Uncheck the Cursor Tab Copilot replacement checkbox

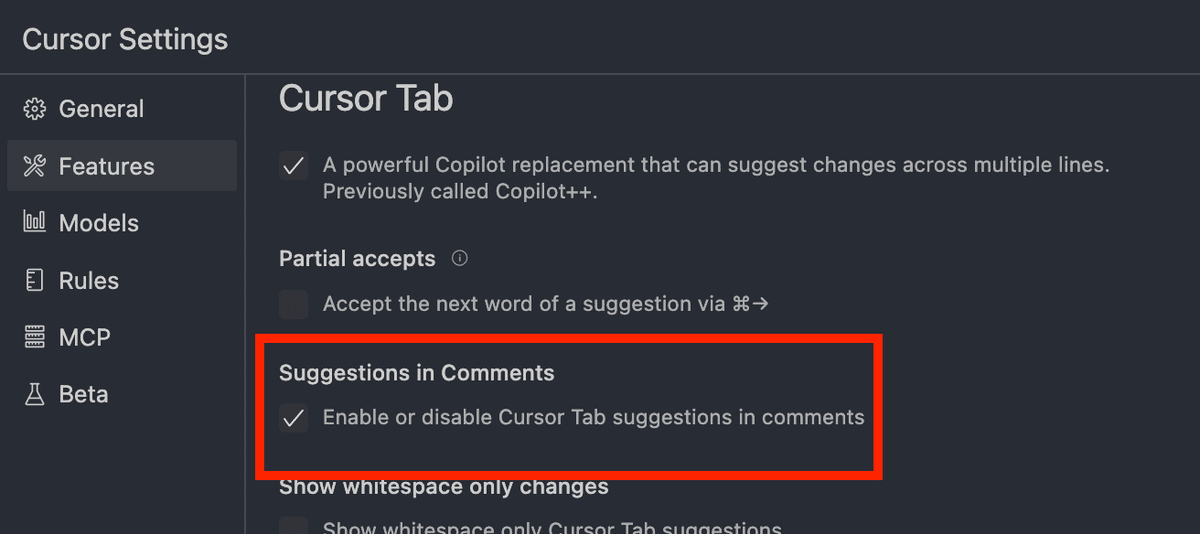click(294, 166)
